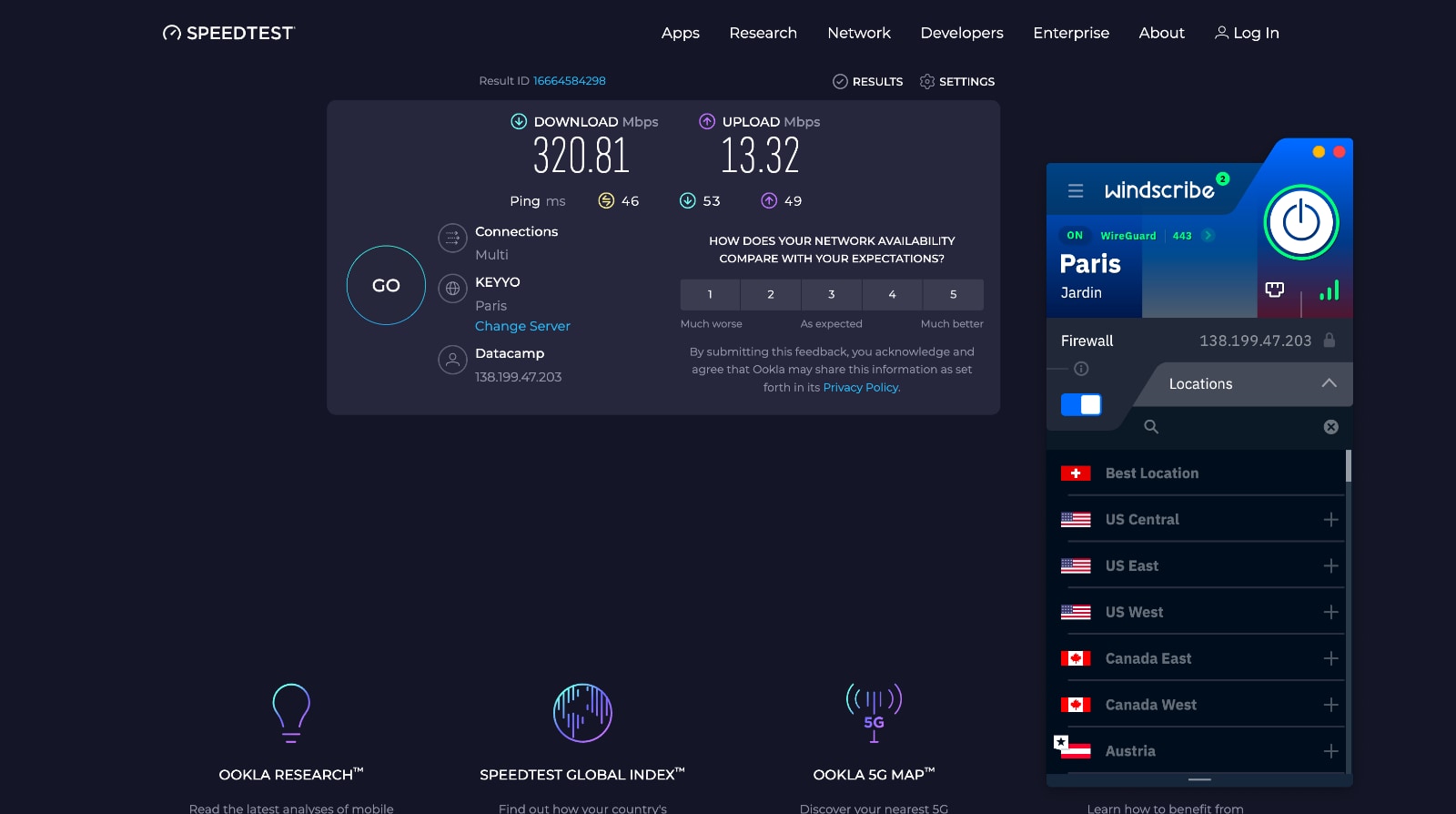Click the Windscribe notification badge
This screenshot has height=814, width=1456.
pos(1223,178)
